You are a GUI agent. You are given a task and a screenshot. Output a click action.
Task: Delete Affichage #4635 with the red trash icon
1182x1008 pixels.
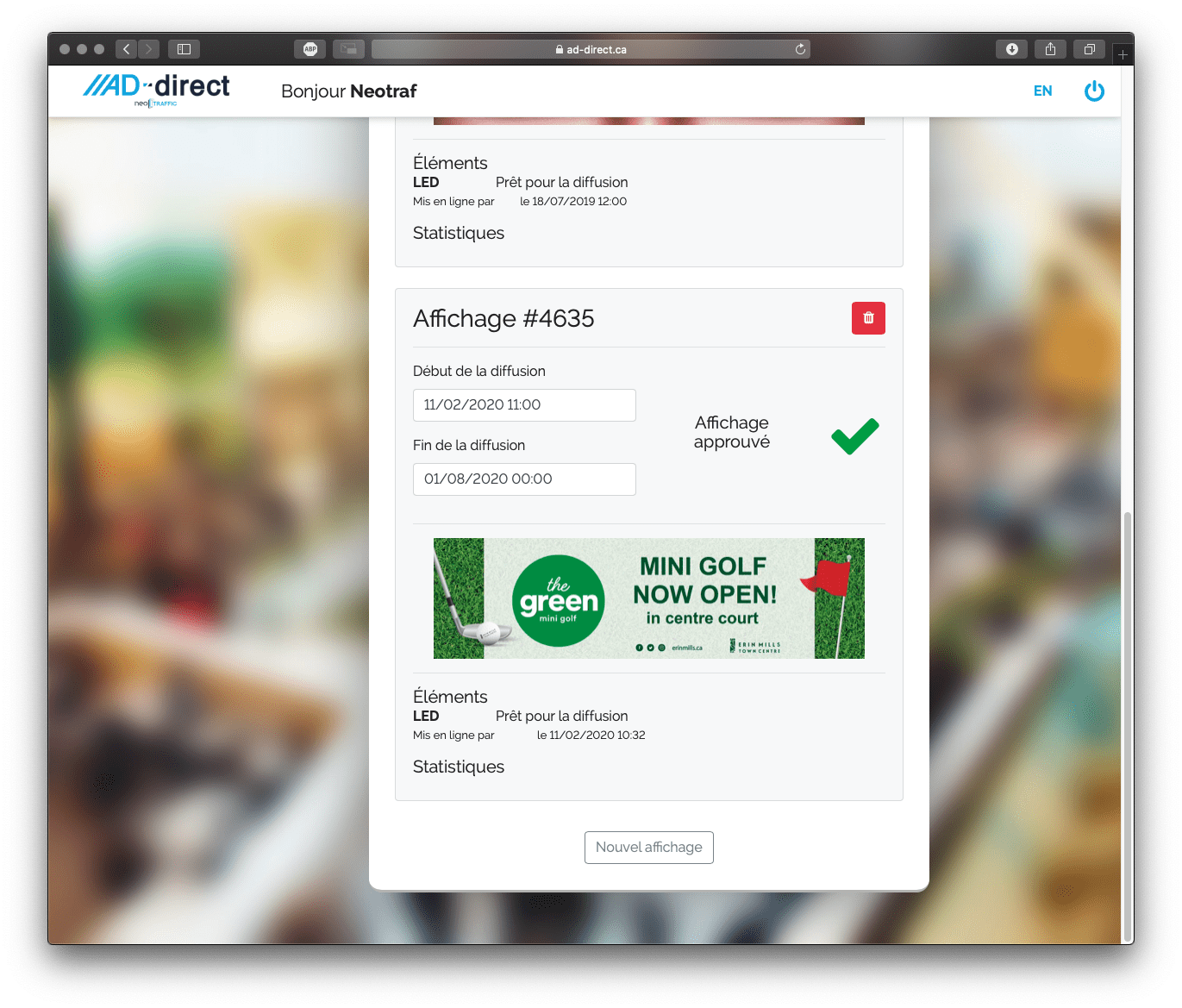[x=868, y=318]
